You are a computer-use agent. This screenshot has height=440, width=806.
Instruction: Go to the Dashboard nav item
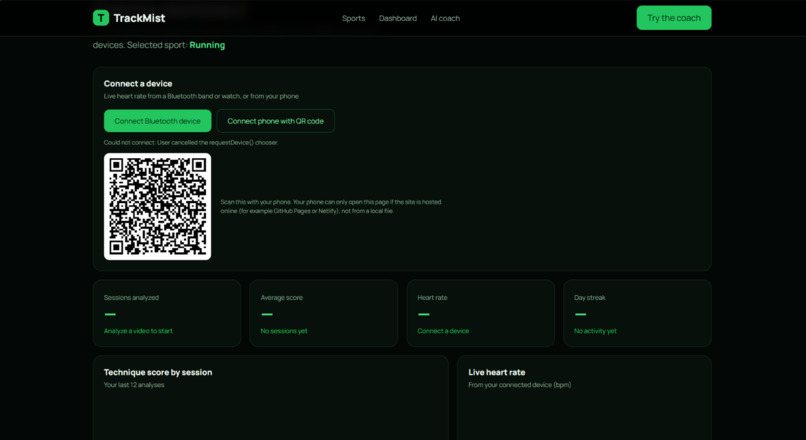[398, 18]
